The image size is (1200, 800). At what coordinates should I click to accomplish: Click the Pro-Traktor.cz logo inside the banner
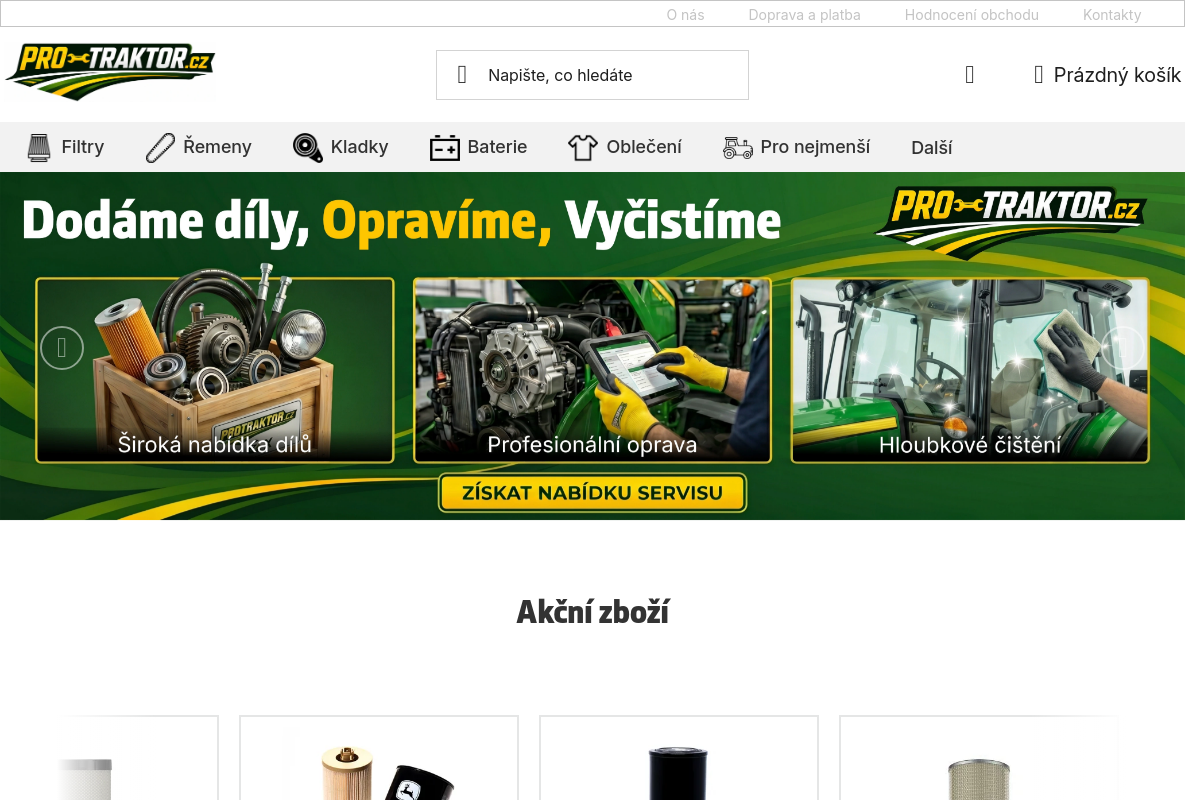click(x=1010, y=223)
